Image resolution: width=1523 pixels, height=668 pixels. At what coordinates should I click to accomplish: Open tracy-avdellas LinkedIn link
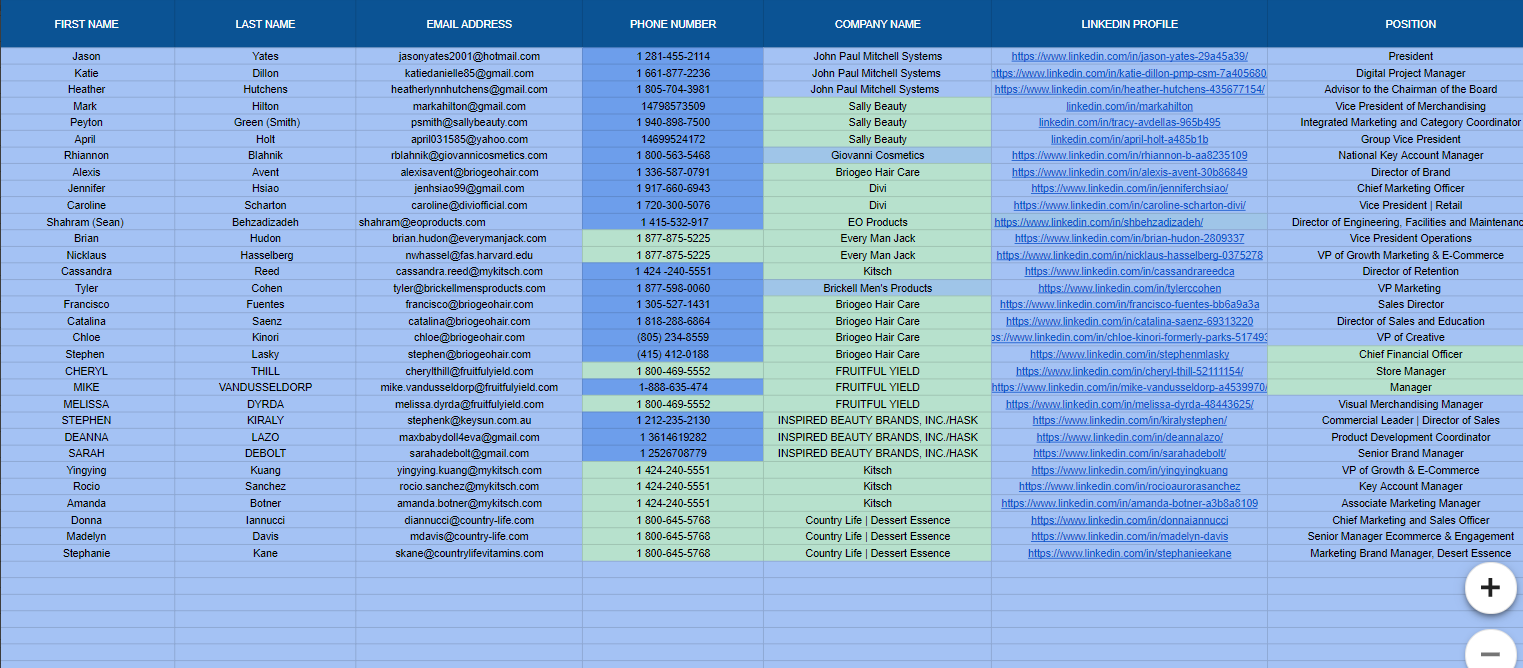tap(1130, 123)
